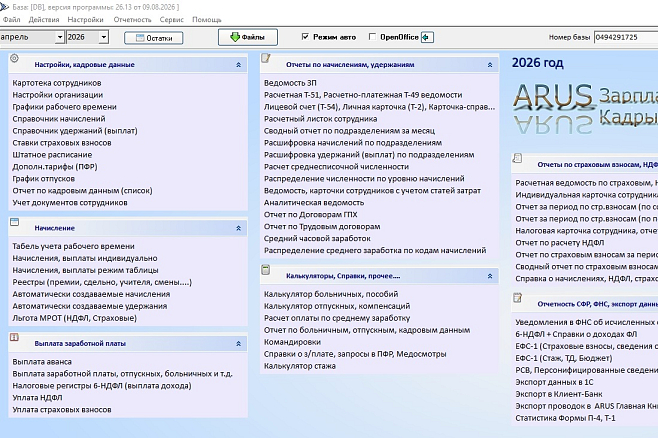
Task: Open Штатное расписание
Action: pyautogui.click(x=52, y=155)
